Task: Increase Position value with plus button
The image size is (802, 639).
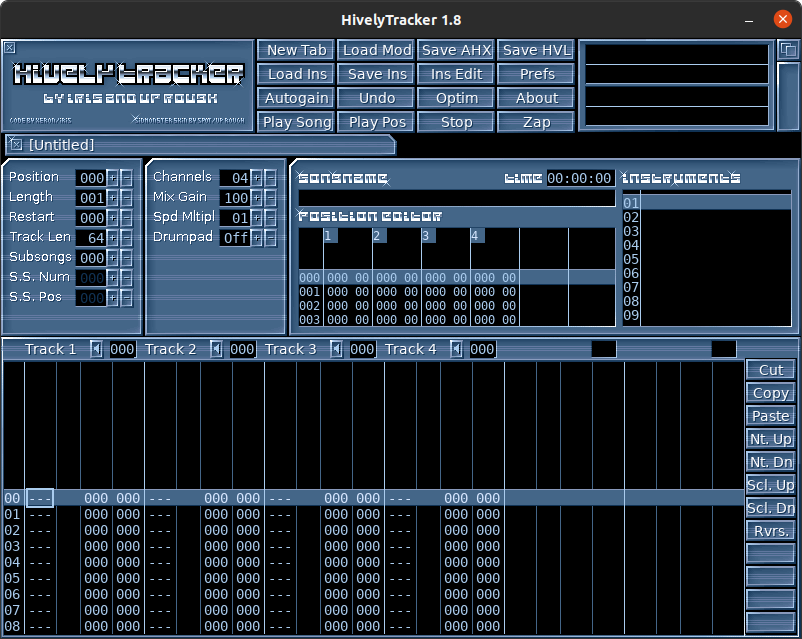Action: click(x=113, y=178)
